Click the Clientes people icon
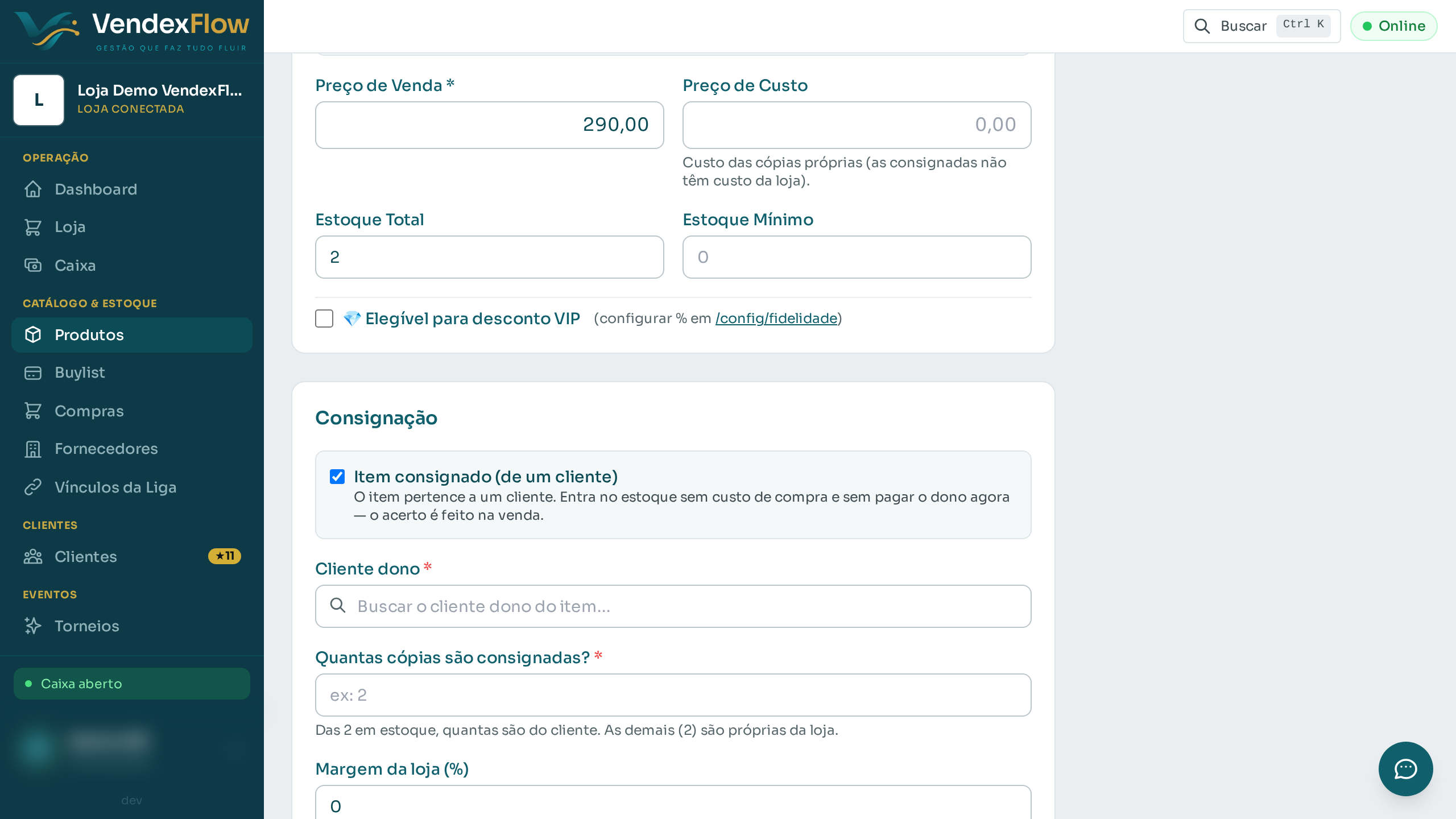 click(33, 556)
